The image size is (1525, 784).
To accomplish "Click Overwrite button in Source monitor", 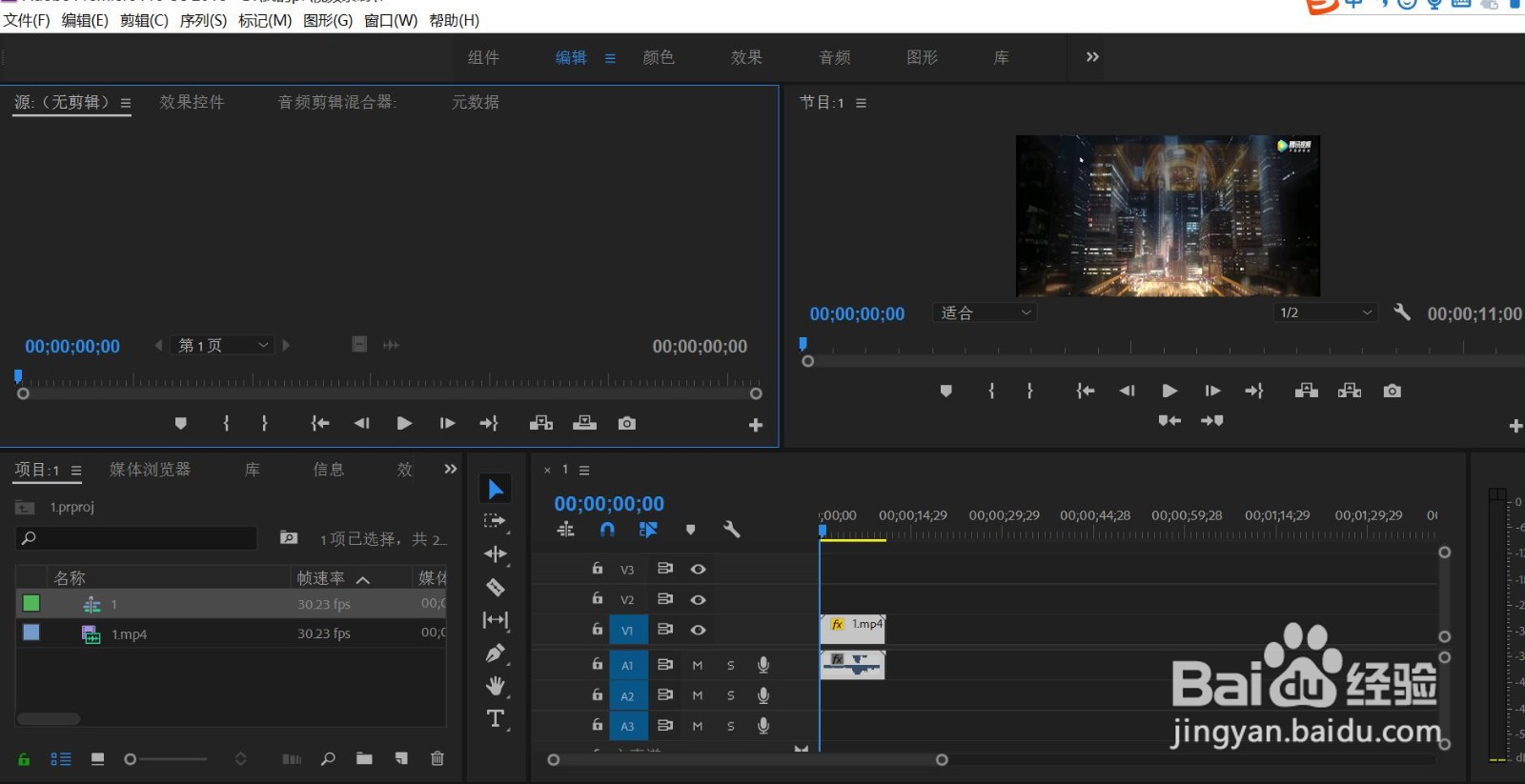I will (584, 423).
